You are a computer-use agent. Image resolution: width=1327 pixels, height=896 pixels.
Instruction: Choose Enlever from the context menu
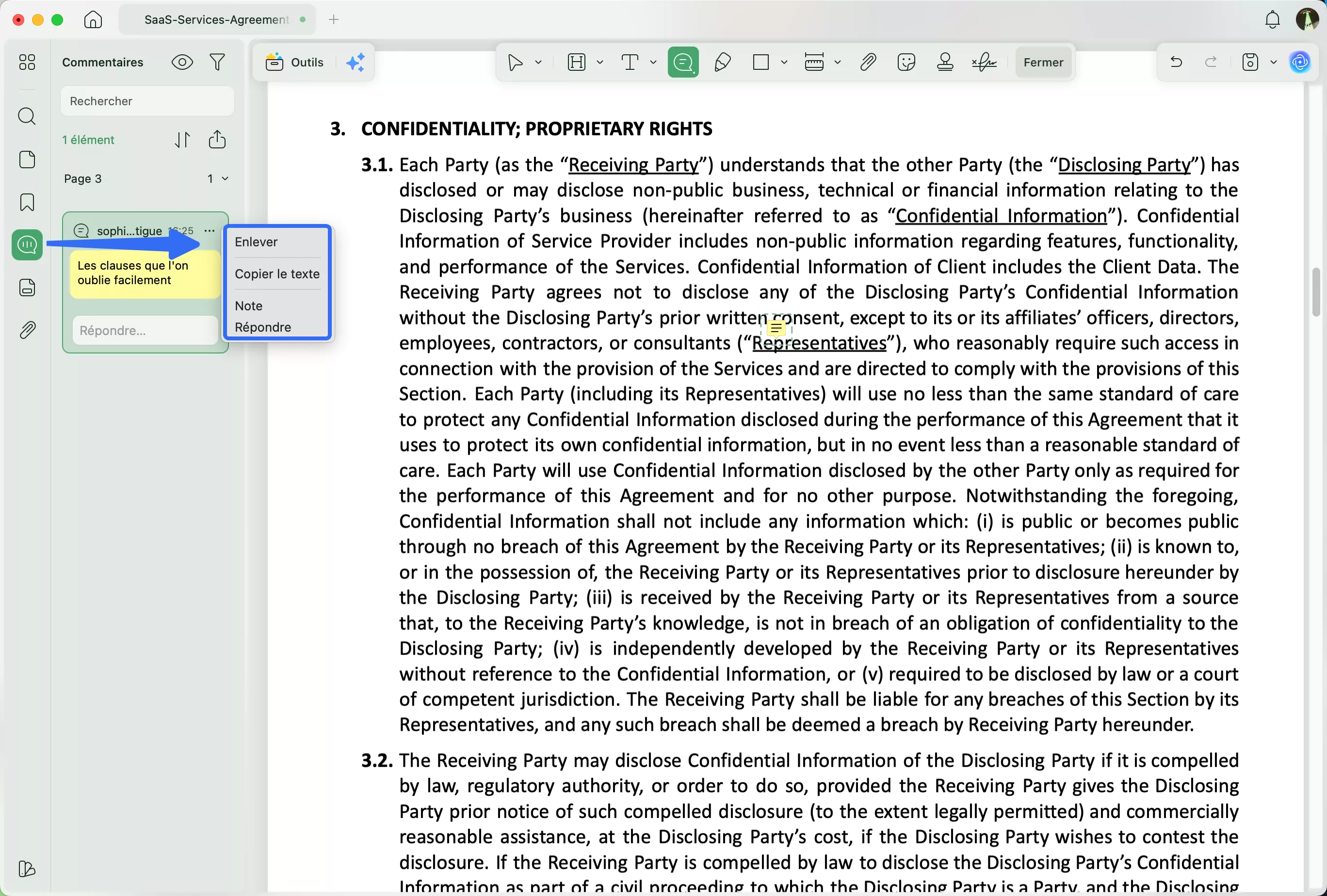[x=256, y=241]
